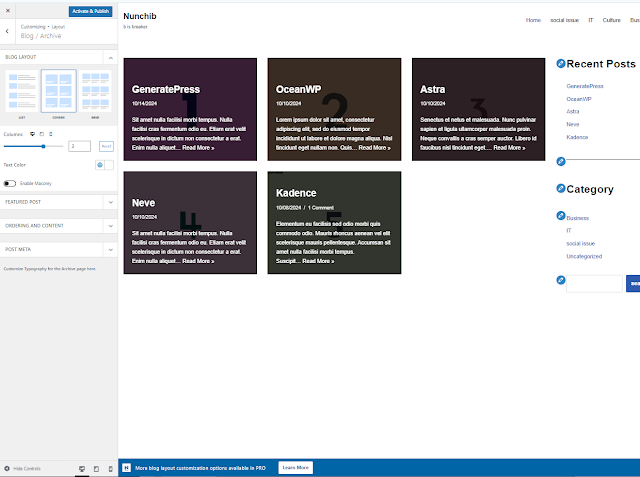
Task: Expand the Post Meta section
Action: 59,249
